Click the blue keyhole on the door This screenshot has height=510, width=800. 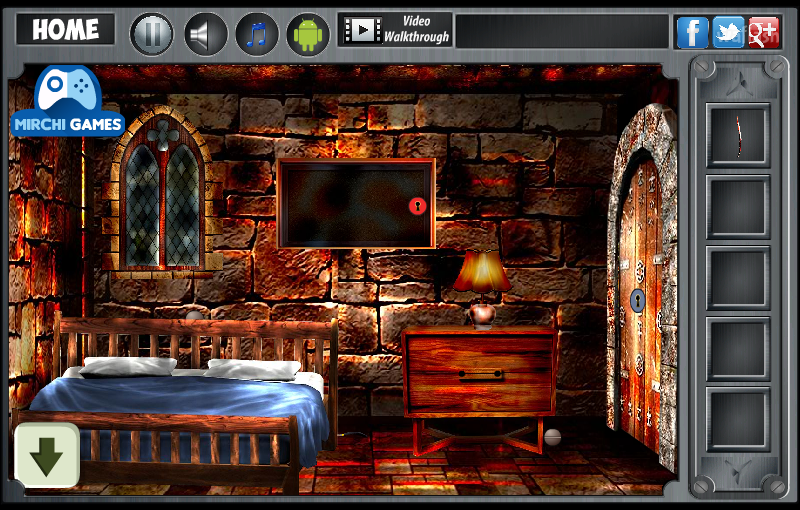pyautogui.click(x=637, y=300)
